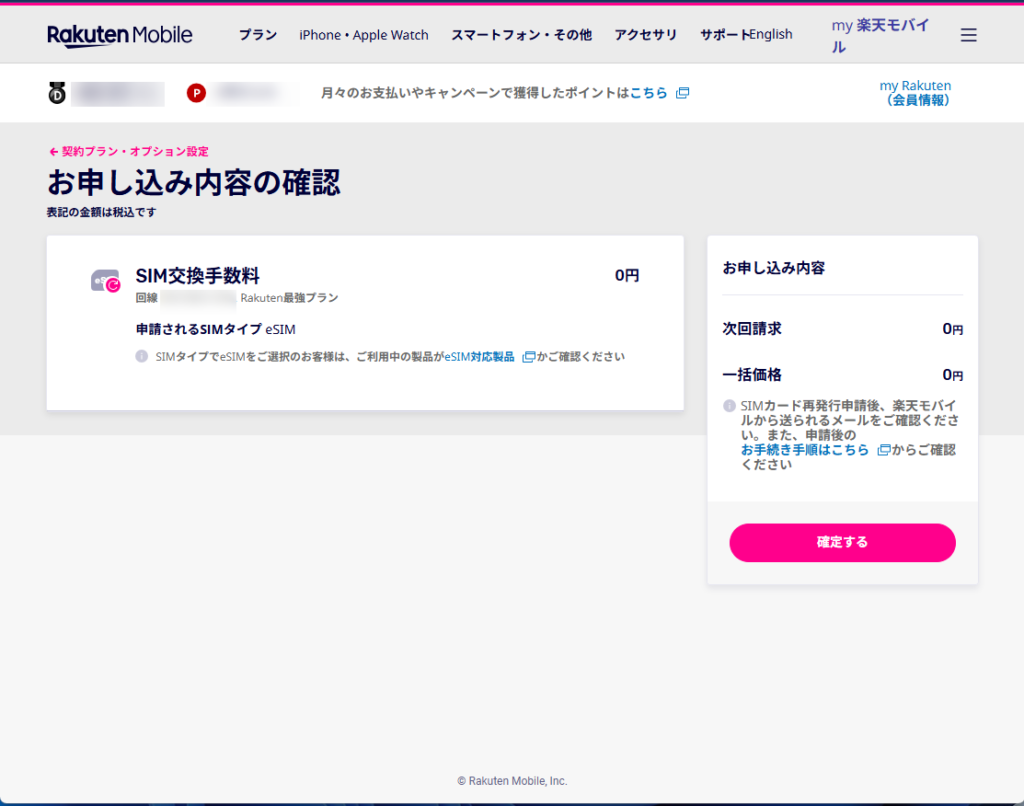Click the member rank medal icon

tap(57, 93)
